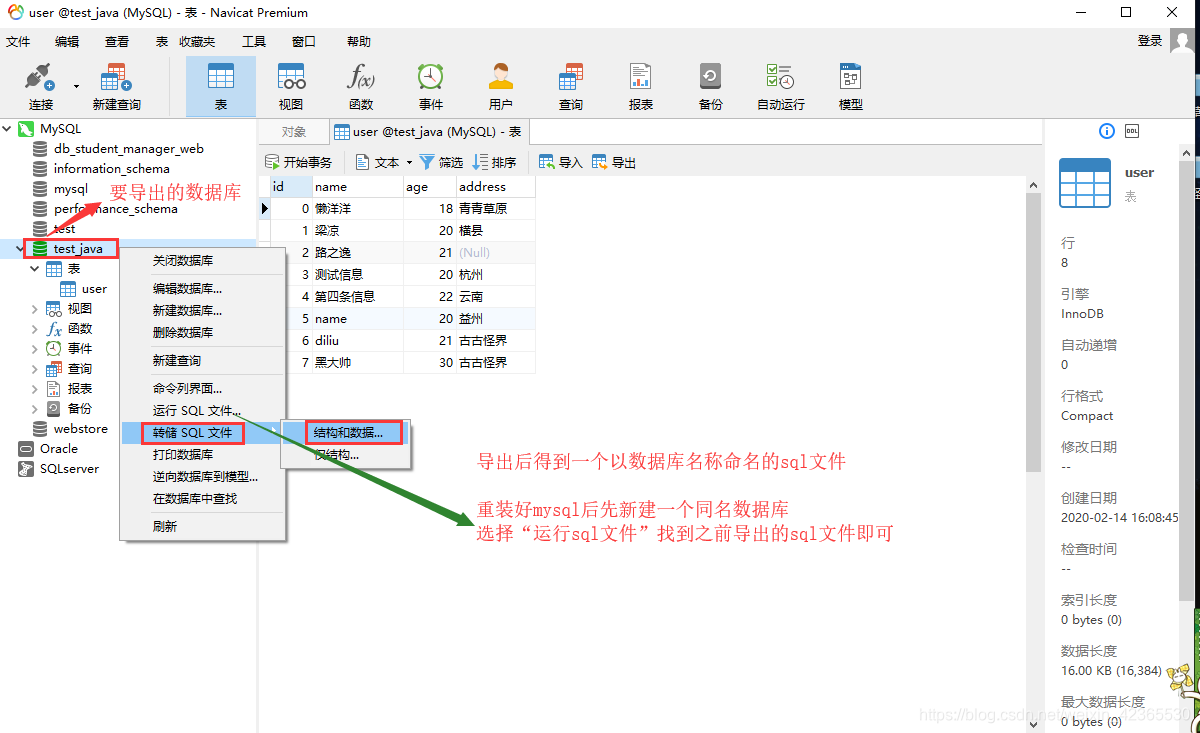Open the 用户 users toolbar icon
Image resolution: width=1200 pixels, height=733 pixels.
[501, 87]
